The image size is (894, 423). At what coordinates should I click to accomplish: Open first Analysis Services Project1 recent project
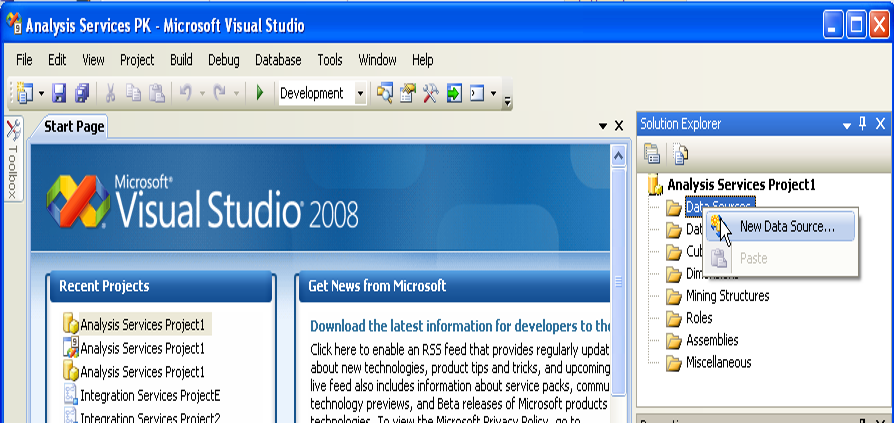(142, 324)
